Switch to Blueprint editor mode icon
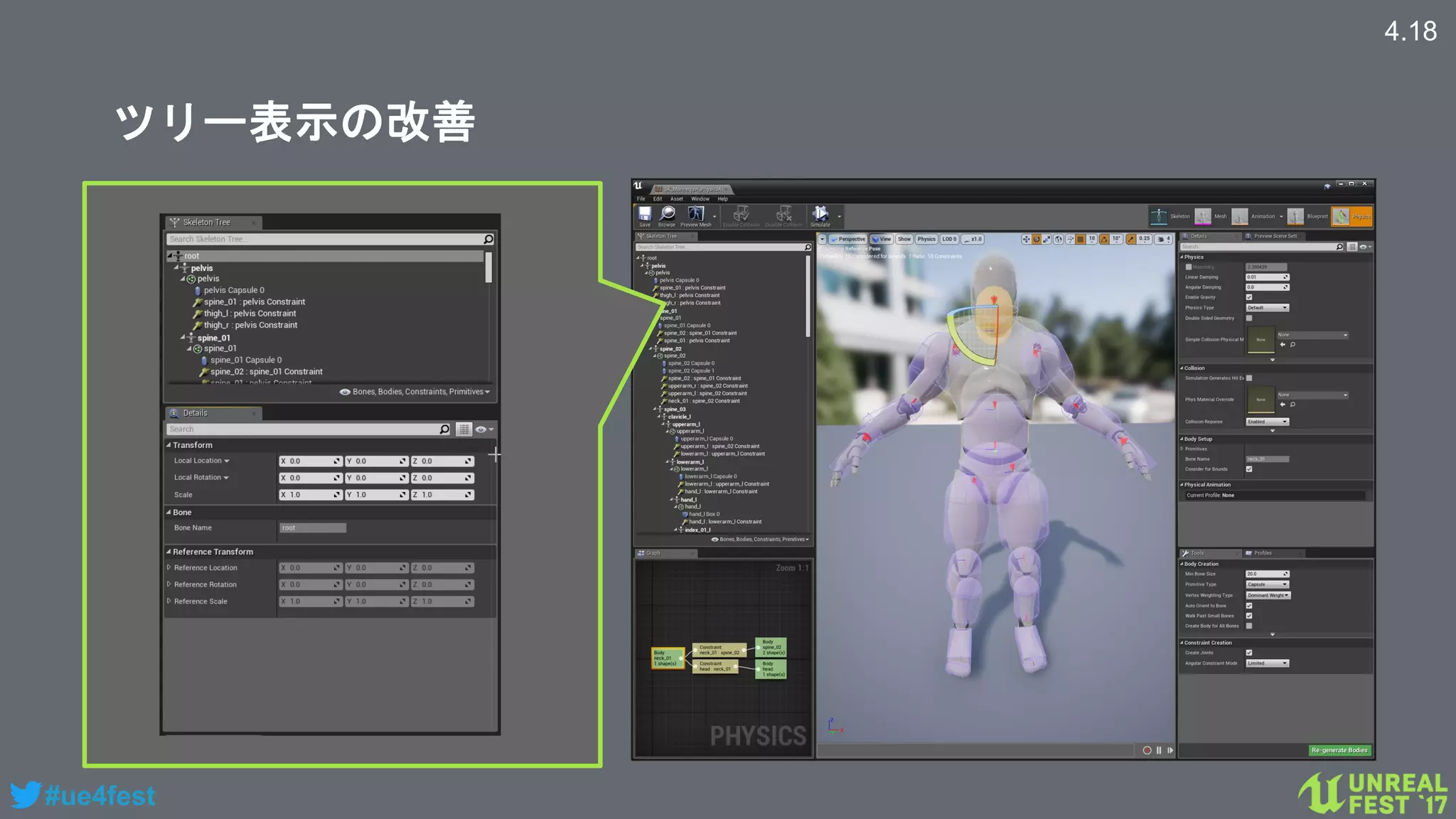Image resolution: width=1456 pixels, height=819 pixels. (x=1295, y=216)
